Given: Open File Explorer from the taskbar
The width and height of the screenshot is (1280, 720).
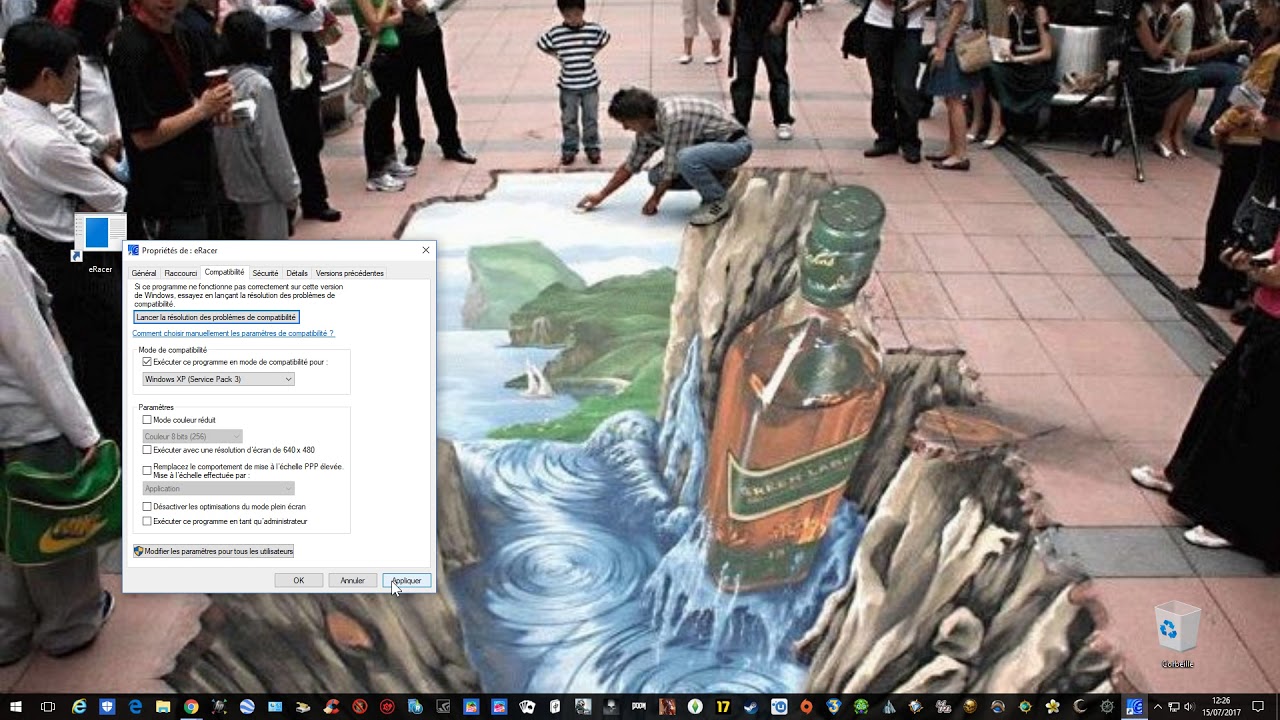Looking at the screenshot, I should tap(163, 707).
